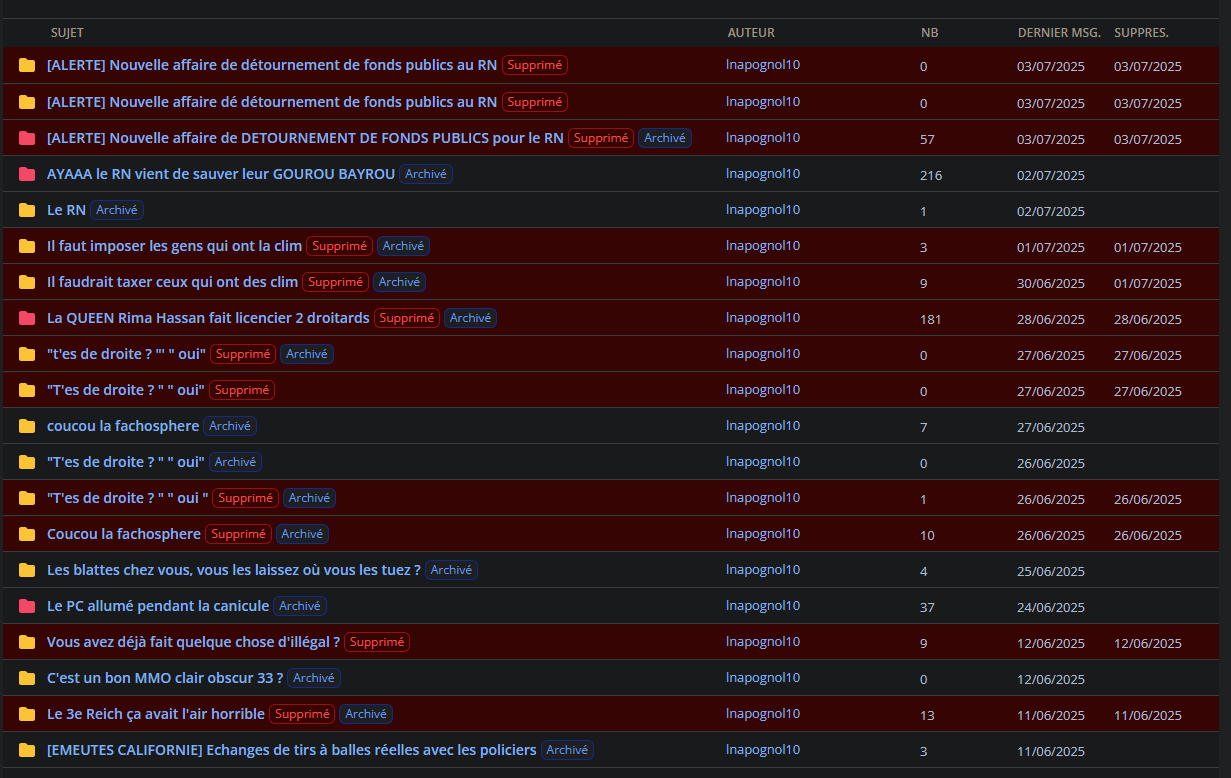Screen dimensions: 1231x778
Task: Click Supprimé badge on 'Il faut imposer les gens' topic
Action: coord(339,246)
